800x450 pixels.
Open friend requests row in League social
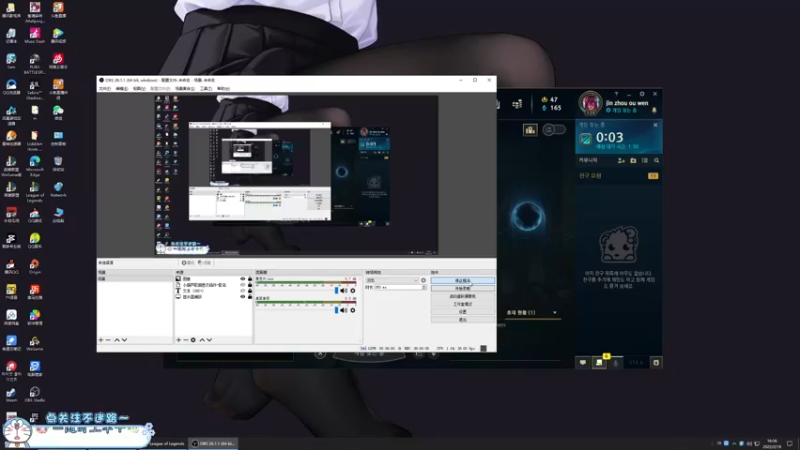pos(618,176)
